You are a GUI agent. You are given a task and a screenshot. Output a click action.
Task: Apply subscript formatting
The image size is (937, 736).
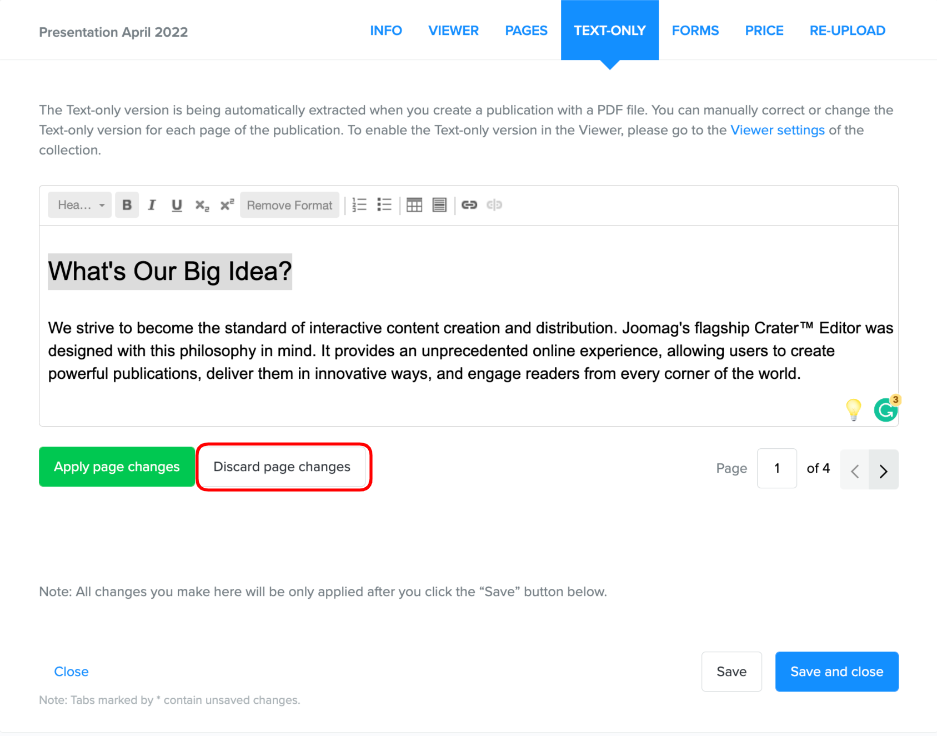coord(202,205)
